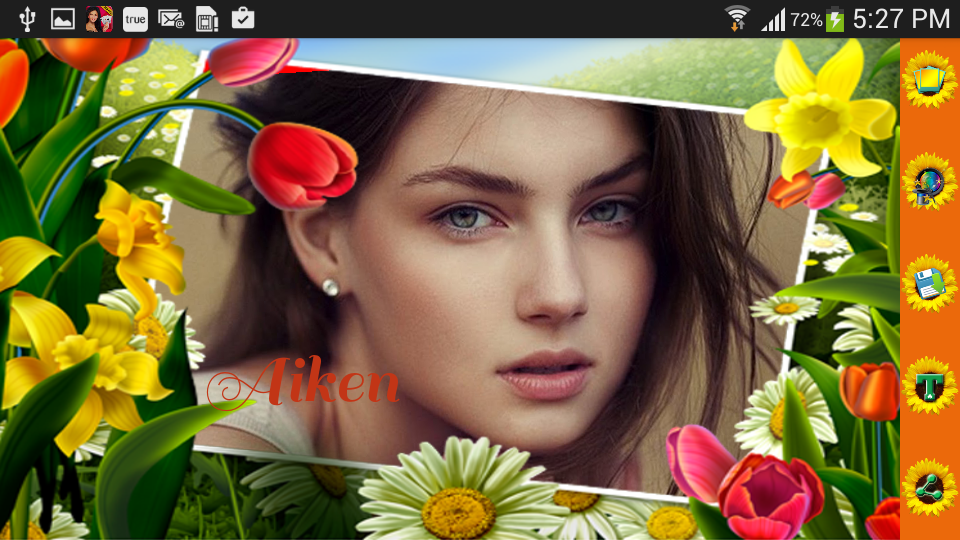Image resolution: width=960 pixels, height=540 pixels.
Task: Tap the Wi-Fi signal indicator
Action: pyautogui.click(x=738, y=18)
